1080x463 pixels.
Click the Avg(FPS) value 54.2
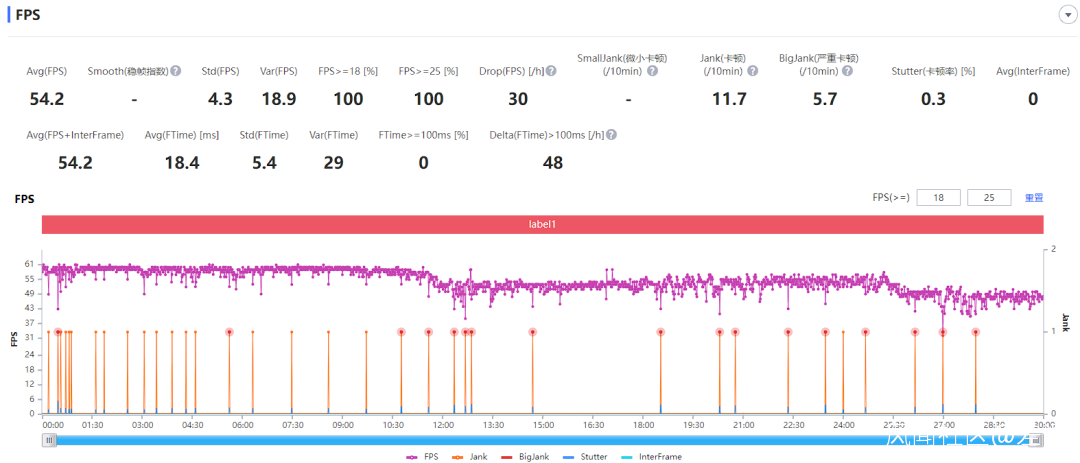[46, 99]
